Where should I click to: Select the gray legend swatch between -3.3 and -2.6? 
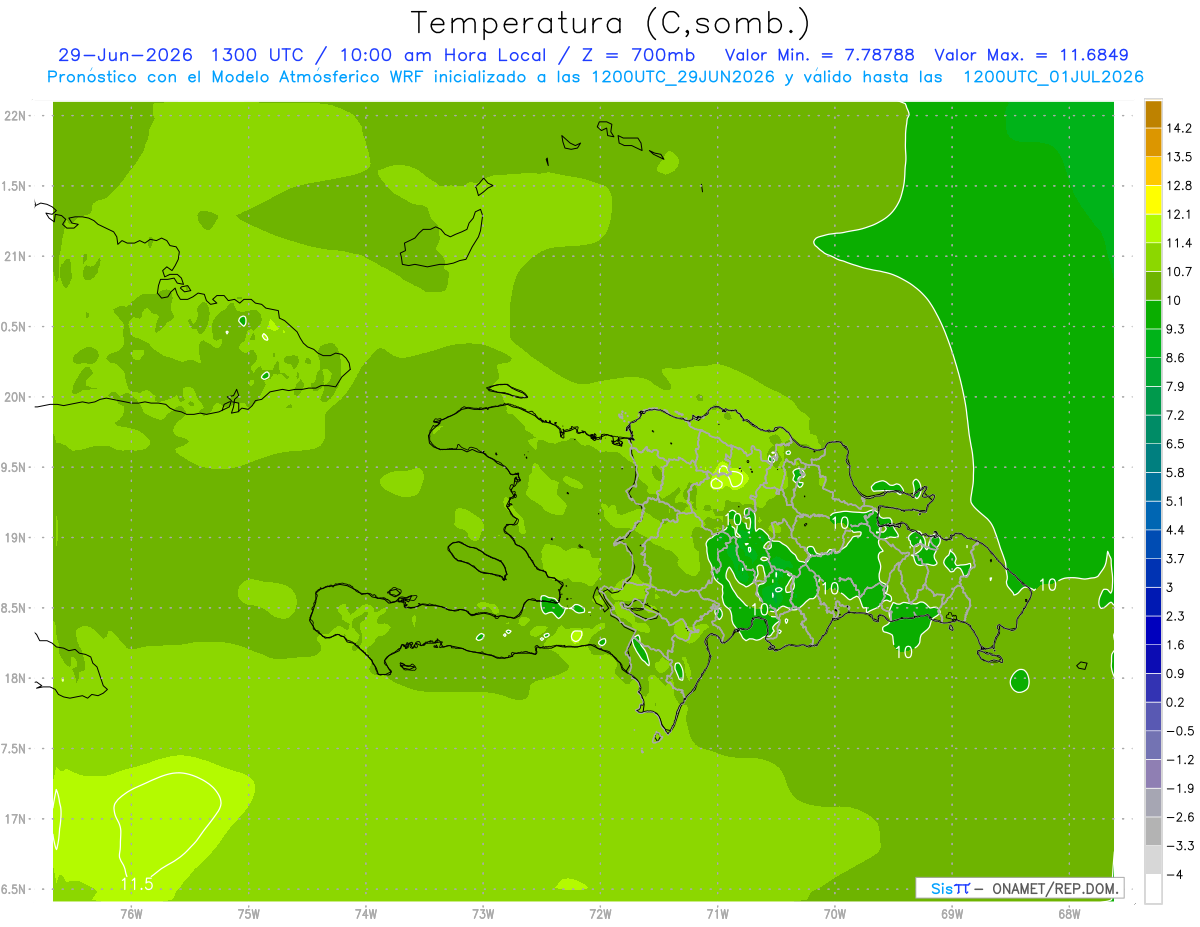[1153, 832]
